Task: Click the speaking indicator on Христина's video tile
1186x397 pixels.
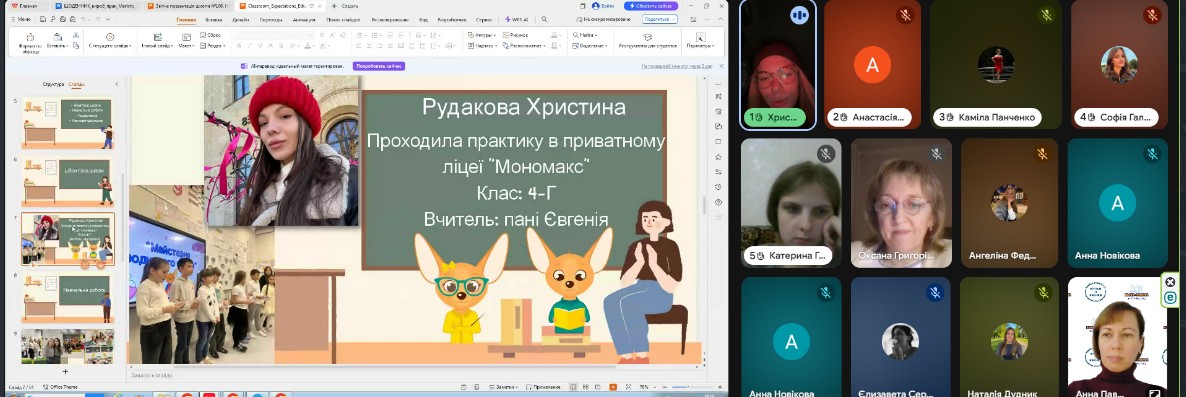Action: pos(799,14)
